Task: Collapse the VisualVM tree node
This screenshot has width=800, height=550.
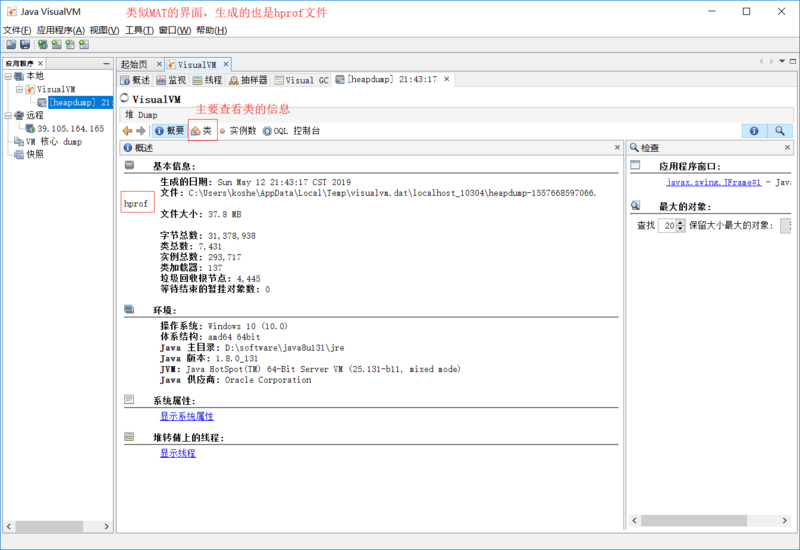Action: [19, 89]
